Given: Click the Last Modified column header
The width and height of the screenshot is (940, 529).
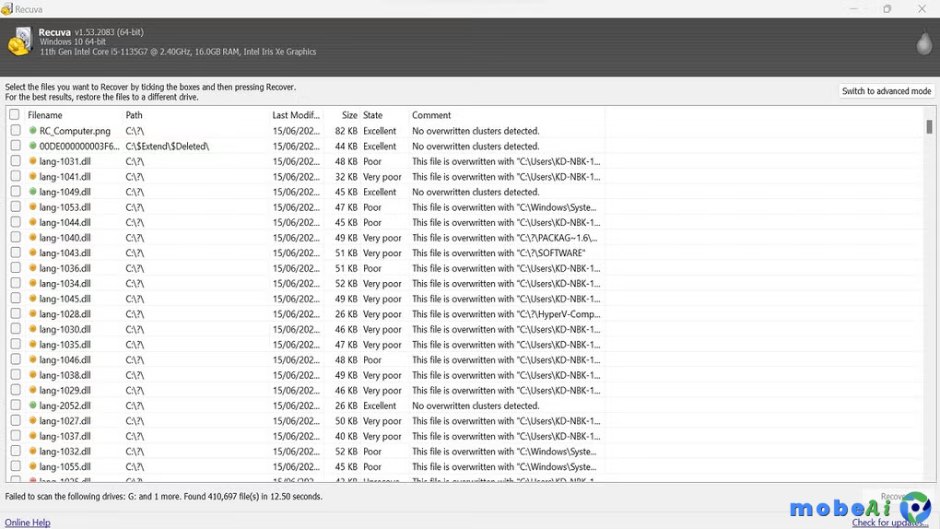Looking at the screenshot, I should (296, 115).
